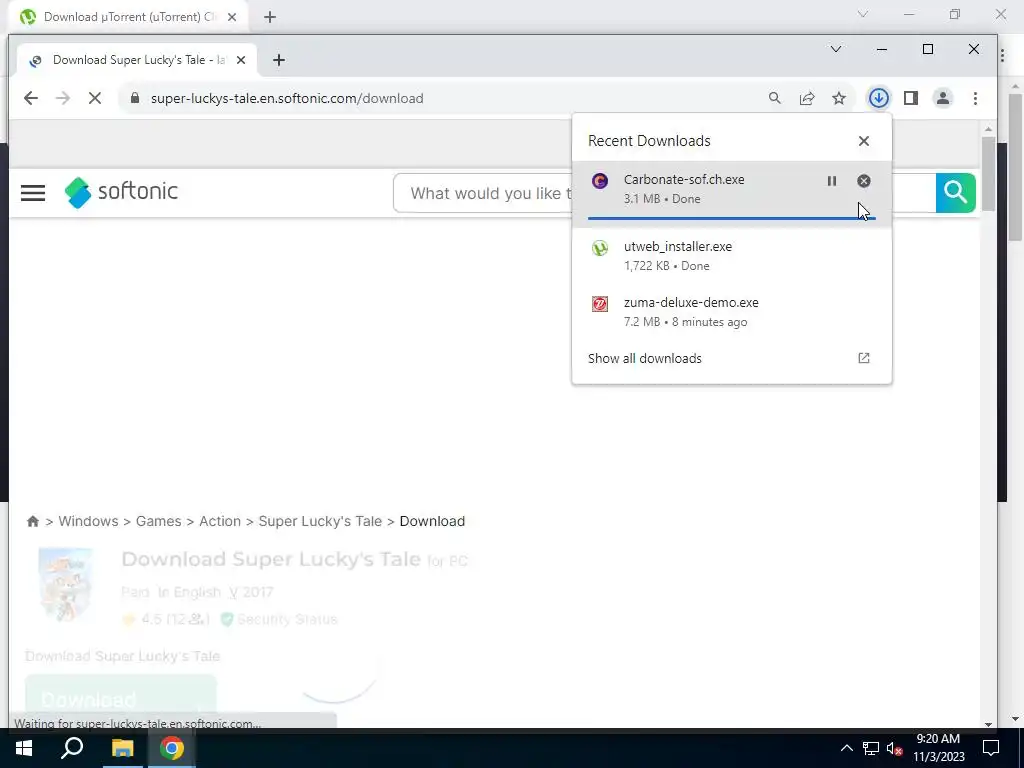Click the Carbonate download progress bar
The image size is (1024, 768).
(x=731, y=218)
